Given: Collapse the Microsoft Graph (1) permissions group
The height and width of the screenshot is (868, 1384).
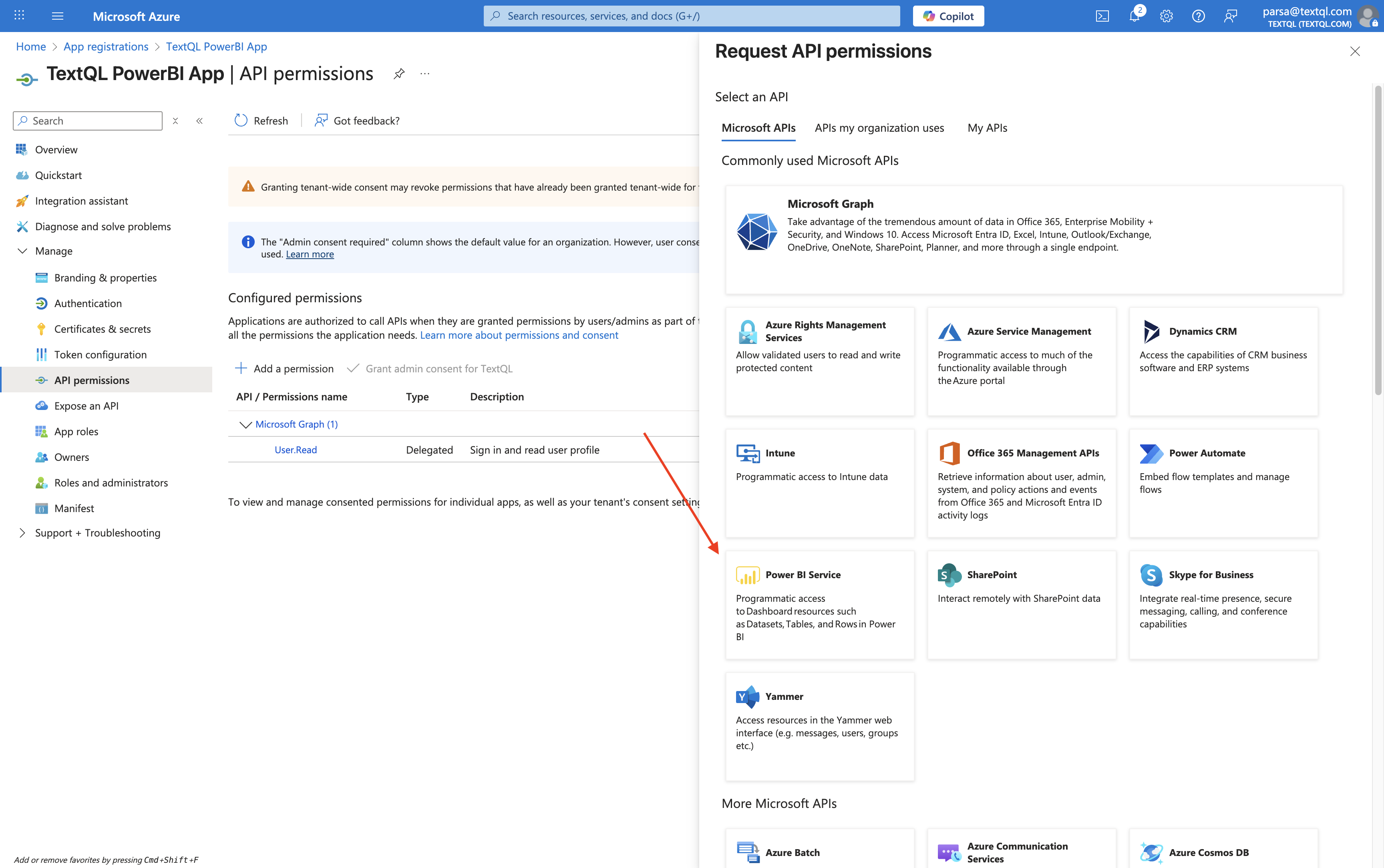Looking at the screenshot, I should pos(245,424).
